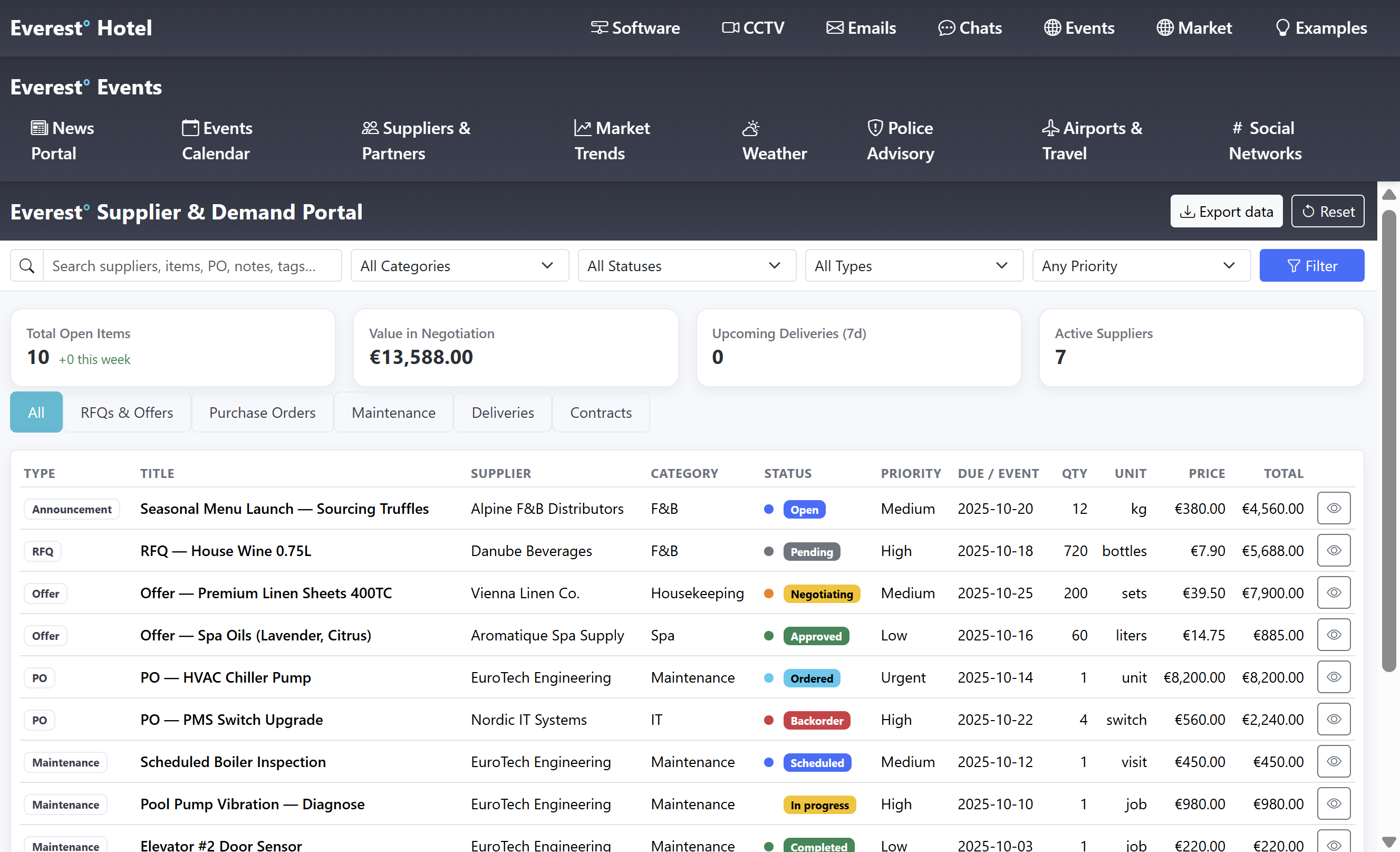1400x852 pixels.
Task: Show details for PMS Switch Upgrade
Action: [1333, 719]
